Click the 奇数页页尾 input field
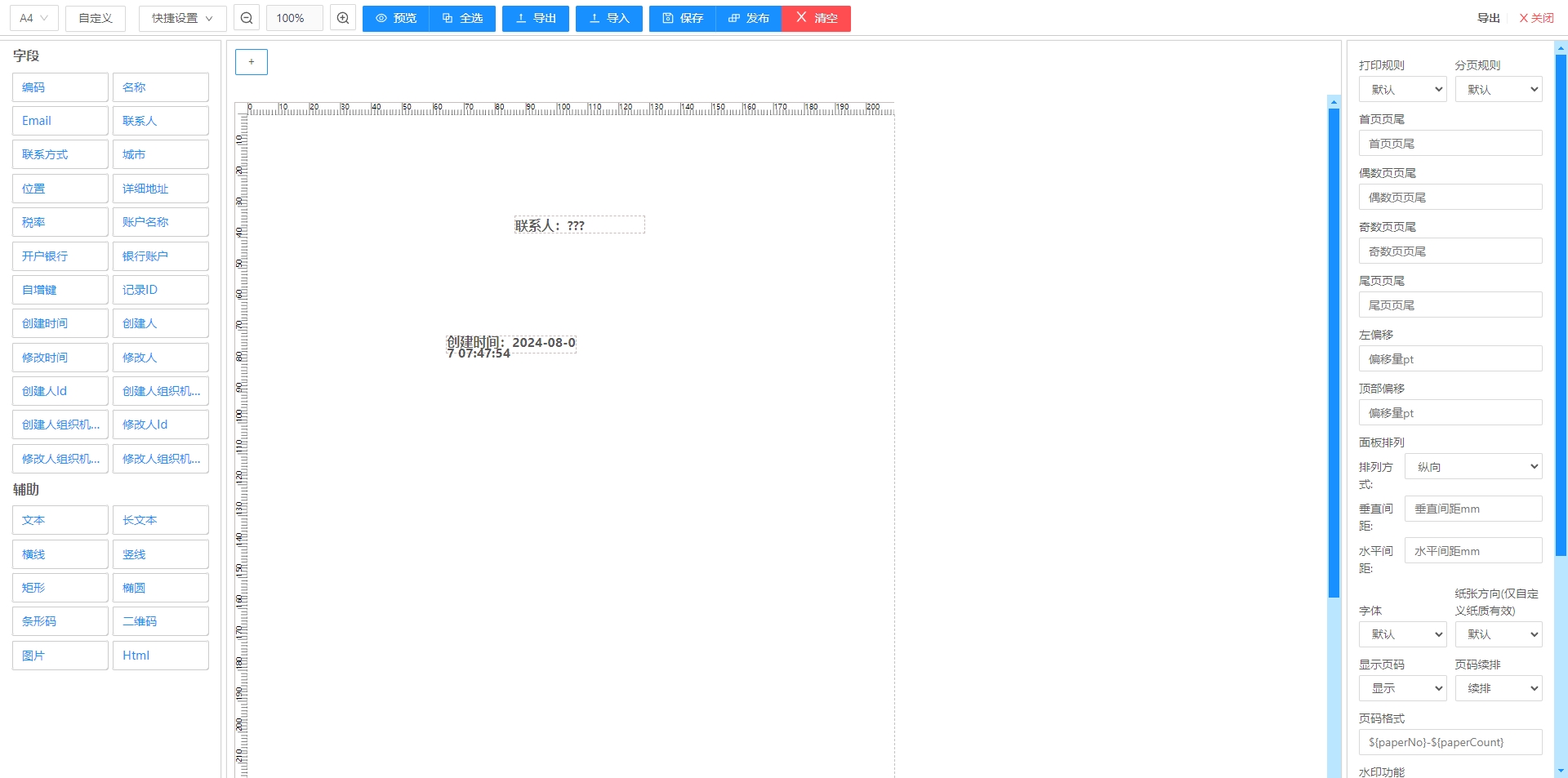The image size is (1568, 778). coord(1450,251)
